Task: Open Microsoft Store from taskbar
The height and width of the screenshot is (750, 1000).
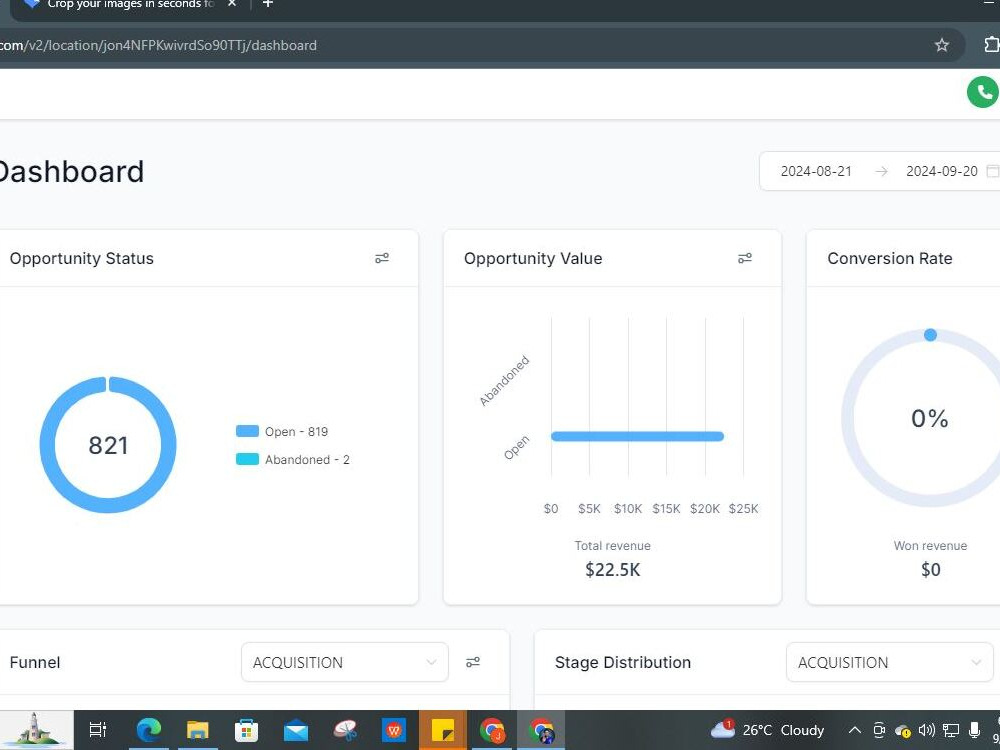Action: coord(247,730)
